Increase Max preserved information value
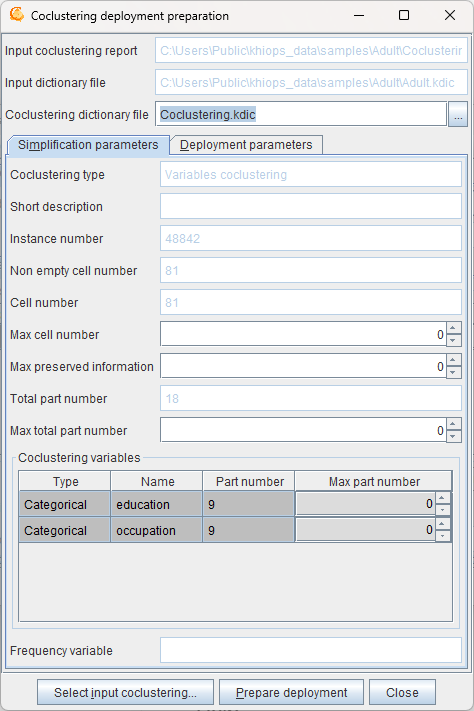The image size is (474, 711). tap(454, 360)
